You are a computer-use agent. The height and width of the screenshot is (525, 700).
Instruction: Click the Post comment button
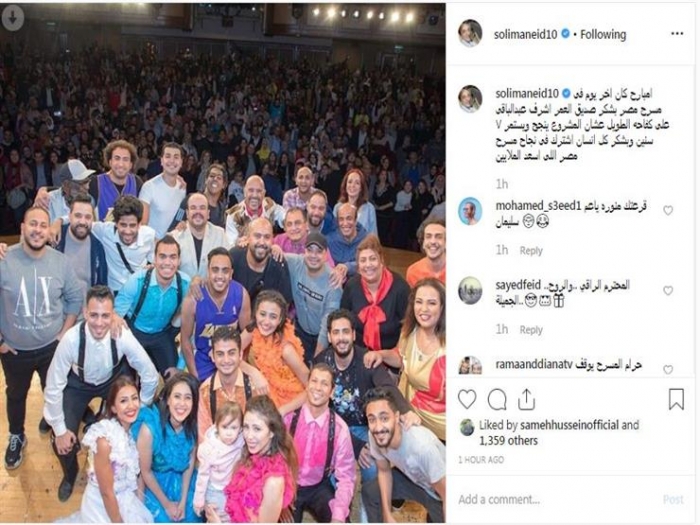coord(673,500)
